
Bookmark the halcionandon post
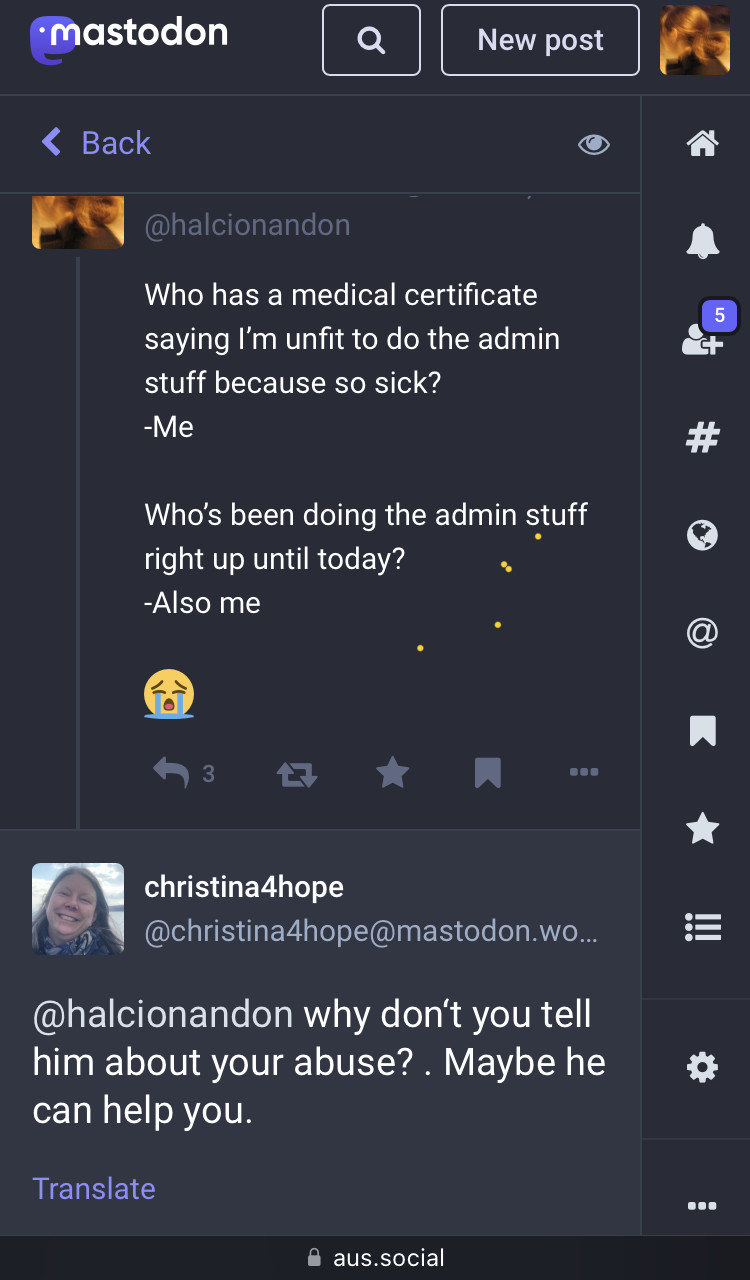487,772
